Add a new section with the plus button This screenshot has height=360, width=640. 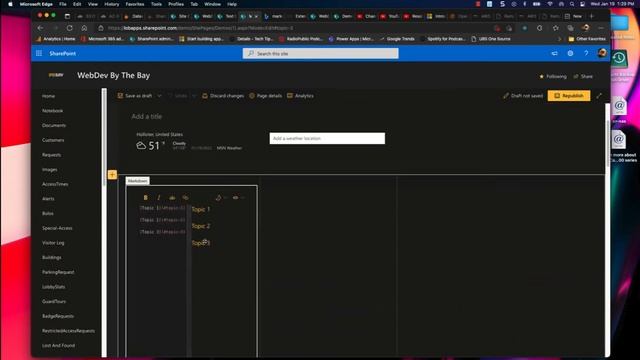click(112, 174)
